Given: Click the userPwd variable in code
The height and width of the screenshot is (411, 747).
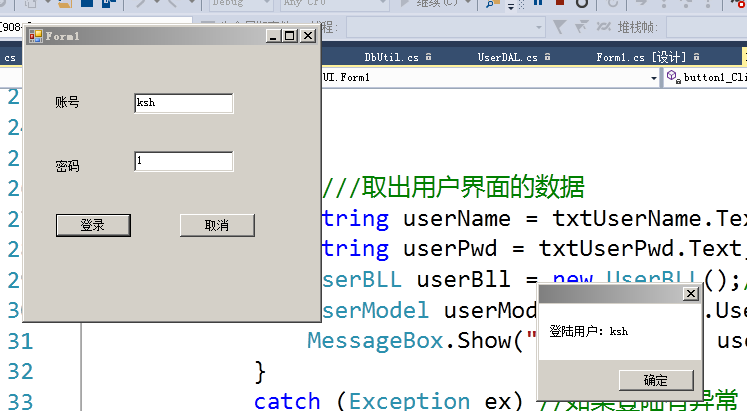Looking at the screenshot, I should (450, 249).
